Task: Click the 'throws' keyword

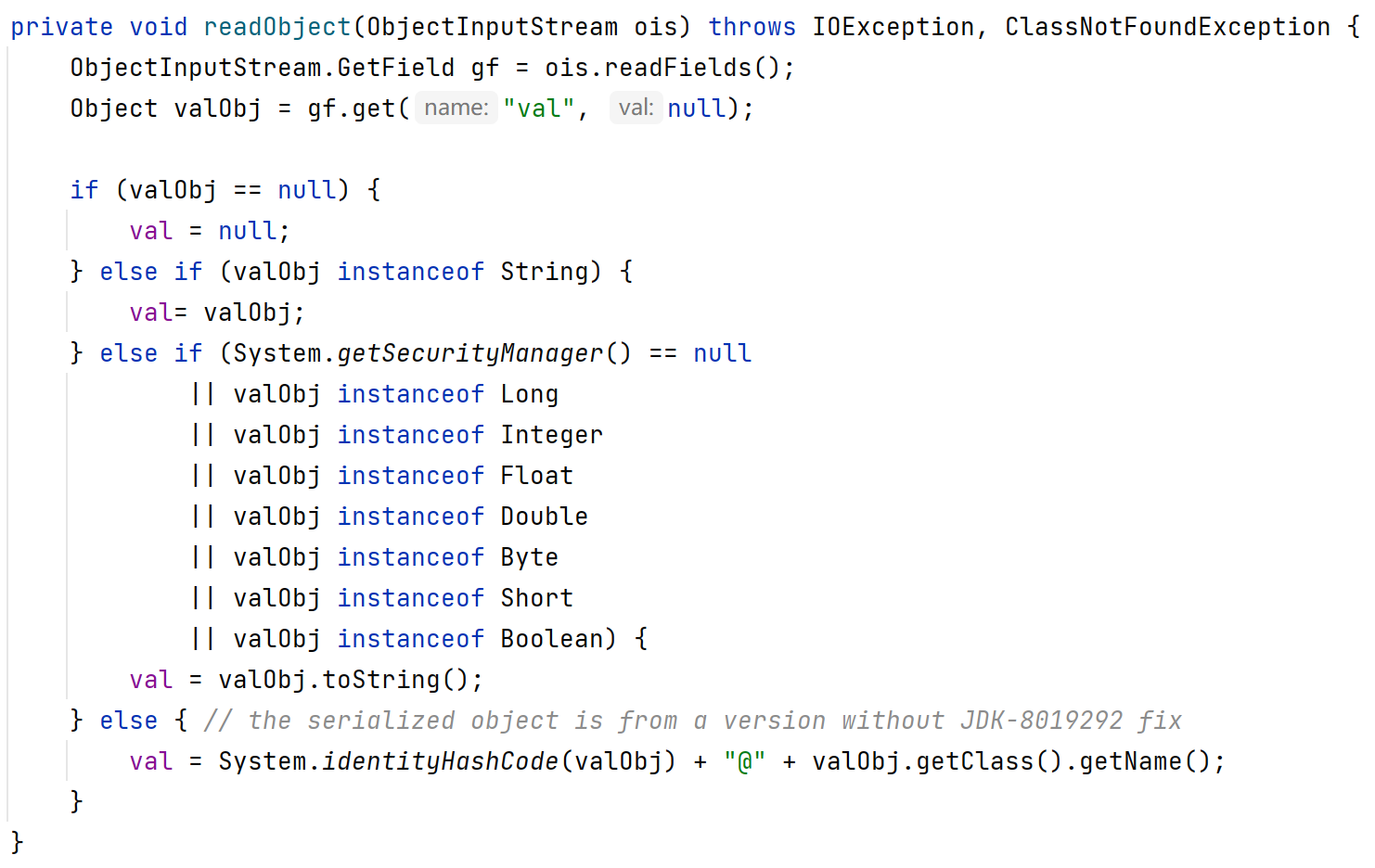Action: pos(752,27)
